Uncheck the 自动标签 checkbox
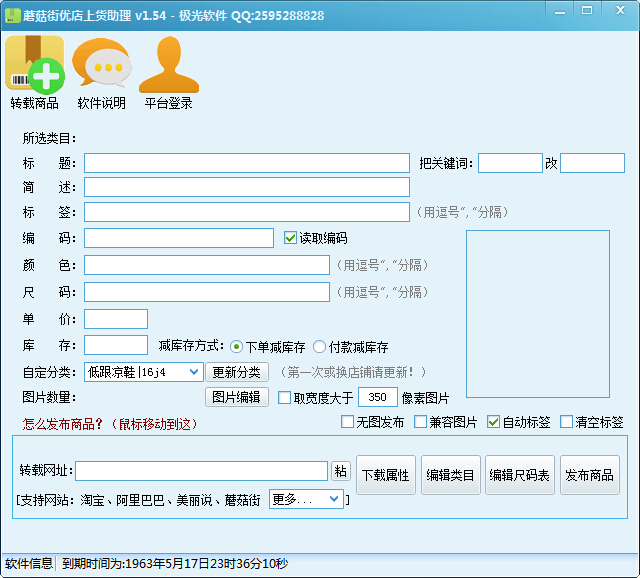Image resolution: width=640 pixels, height=578 pixels. (494, 422)
